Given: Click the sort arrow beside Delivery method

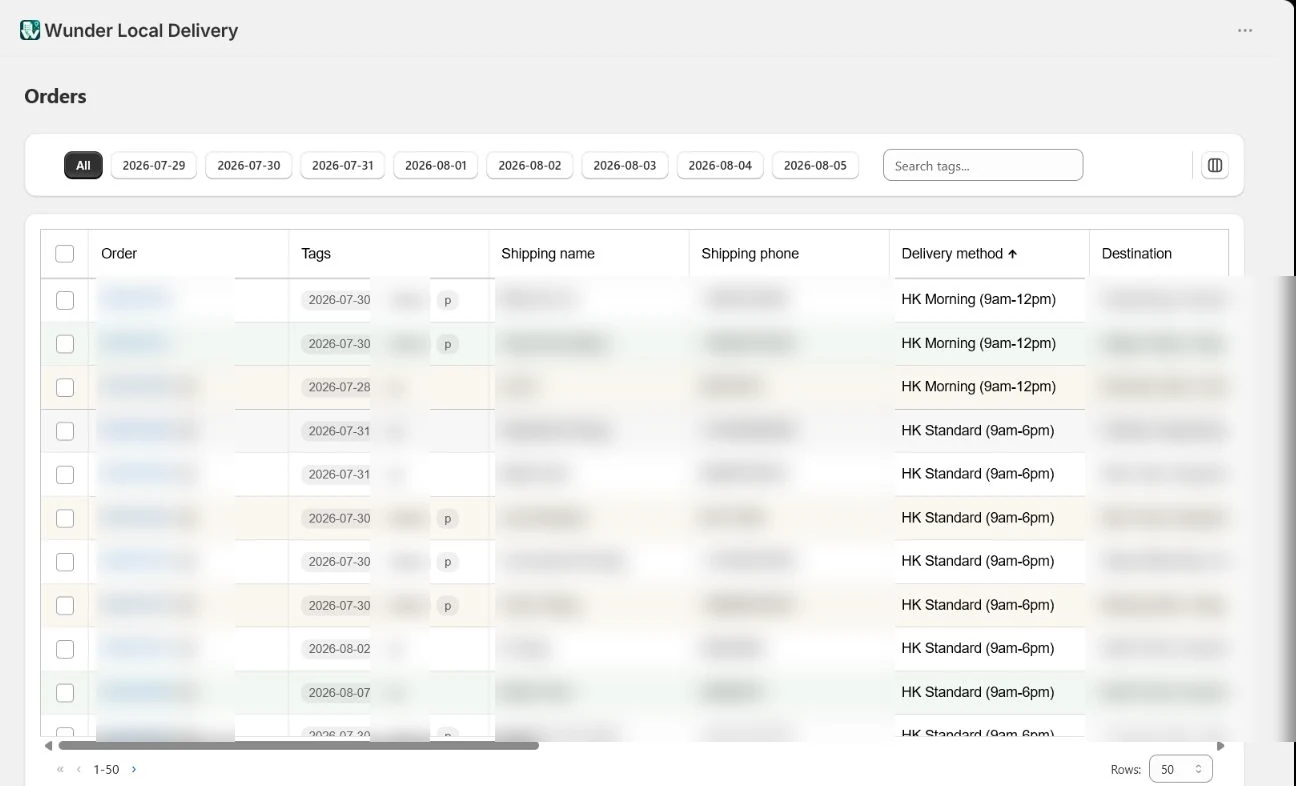Looking at the screenshot, I should tap(1012, 254).
